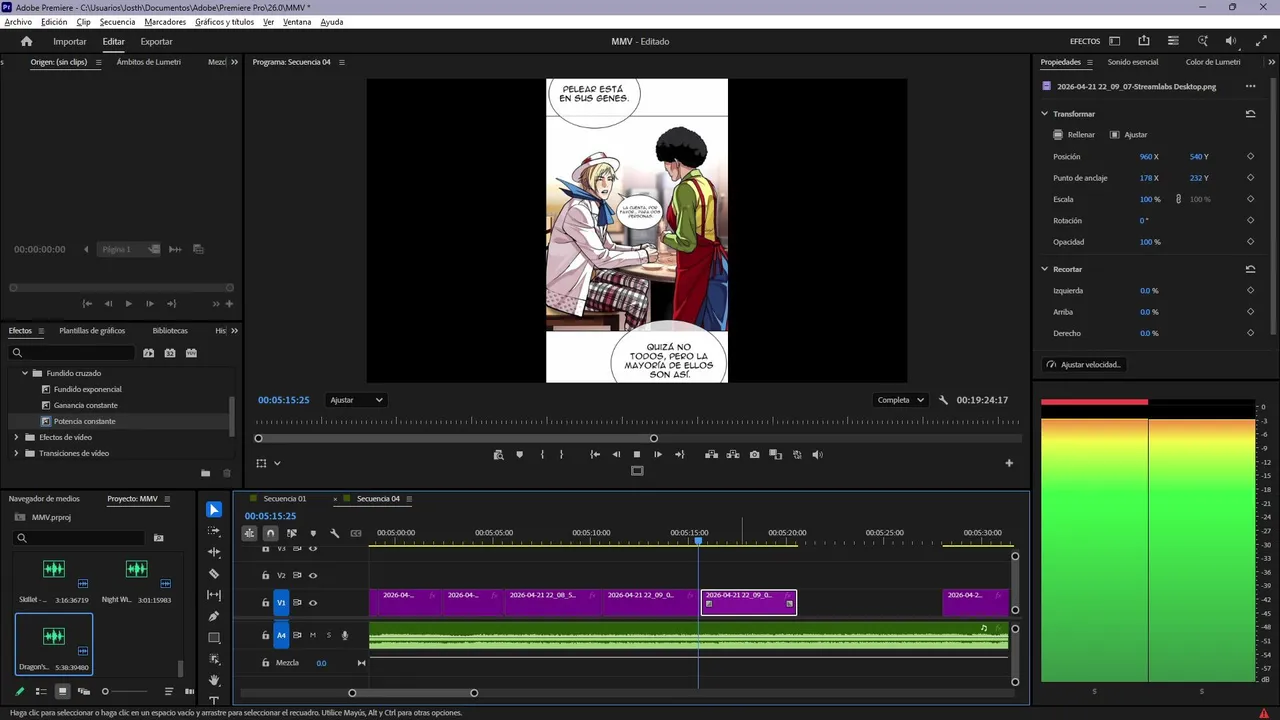
Task: Click the Insert button in Program monitor
Action: click(711, 454)
